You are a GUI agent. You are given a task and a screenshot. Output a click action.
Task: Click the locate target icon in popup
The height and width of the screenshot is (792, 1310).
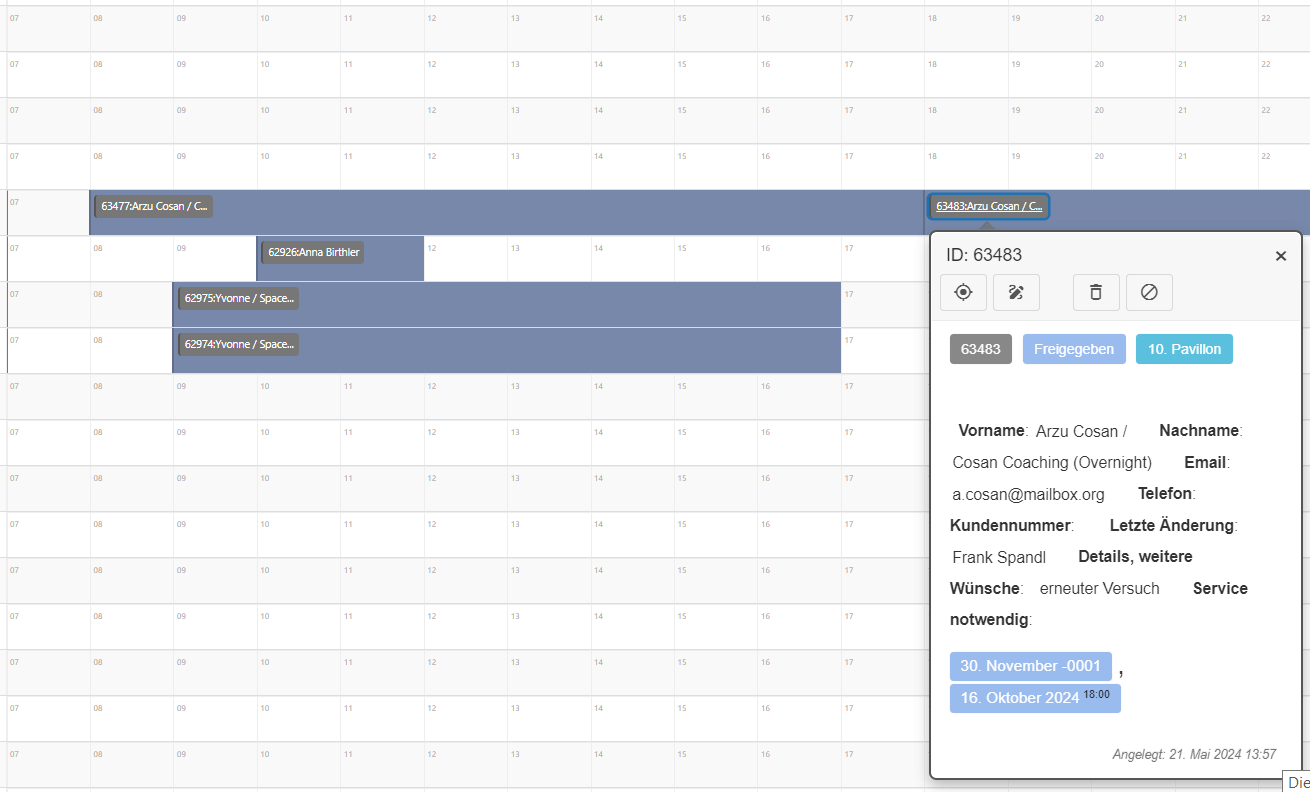pos(963,292)
